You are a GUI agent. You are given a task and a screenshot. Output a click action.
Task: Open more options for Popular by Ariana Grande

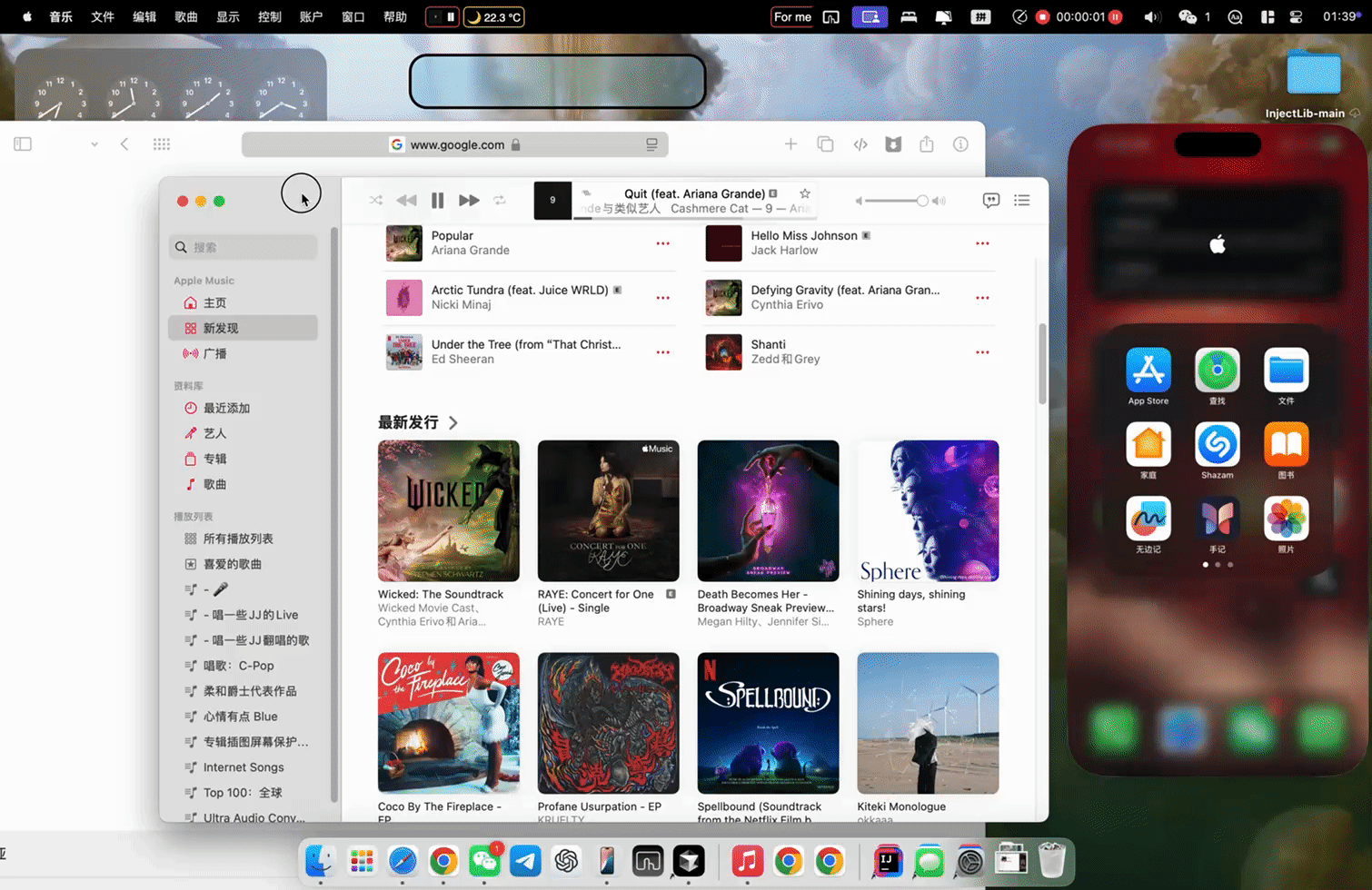[663, 243]
